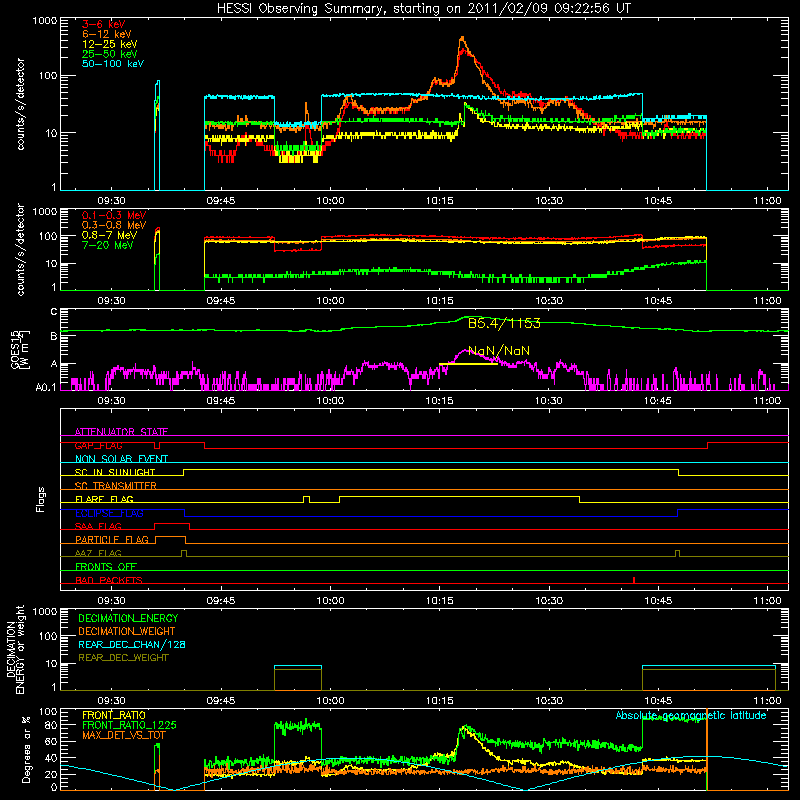Click the FRONT_RATIO_1225 legend label
The width and height of the screenshot is (800, 800).
(130, 725)
